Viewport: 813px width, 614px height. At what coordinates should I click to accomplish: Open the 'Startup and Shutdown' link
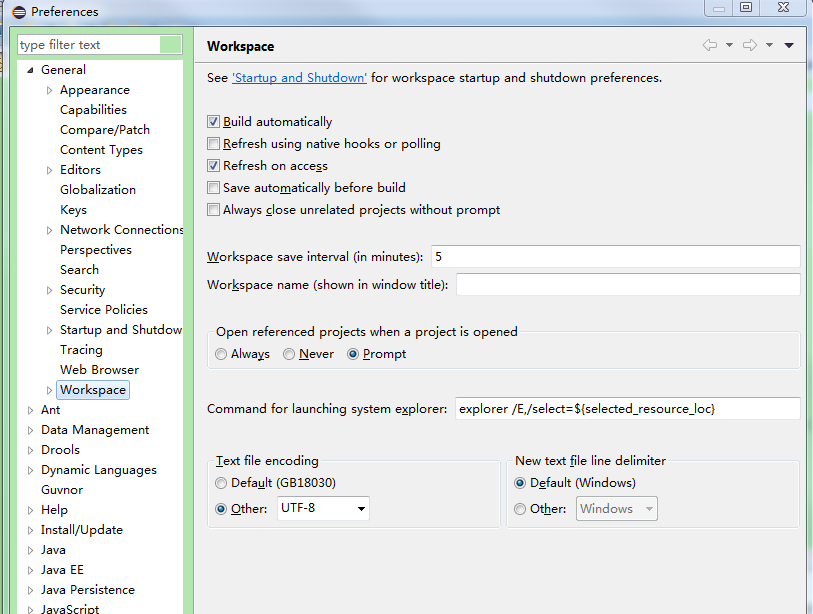[x=299, y=78]
